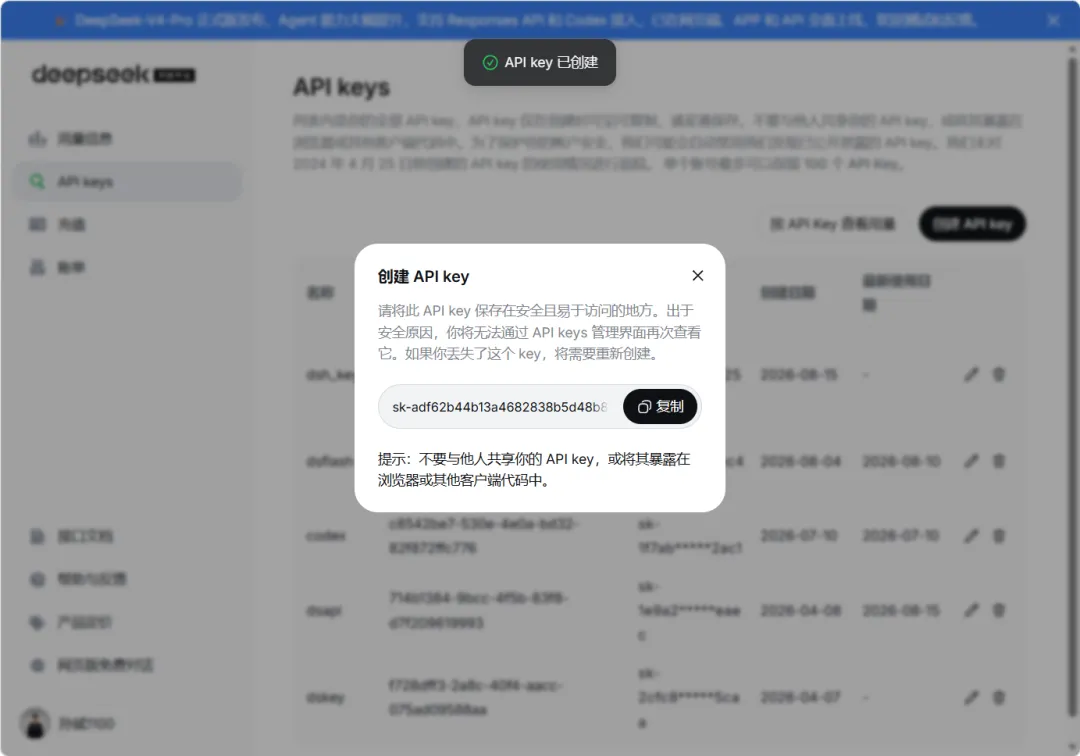
Task: Click the green check icon in toast
Action: [x=490, y=63]
